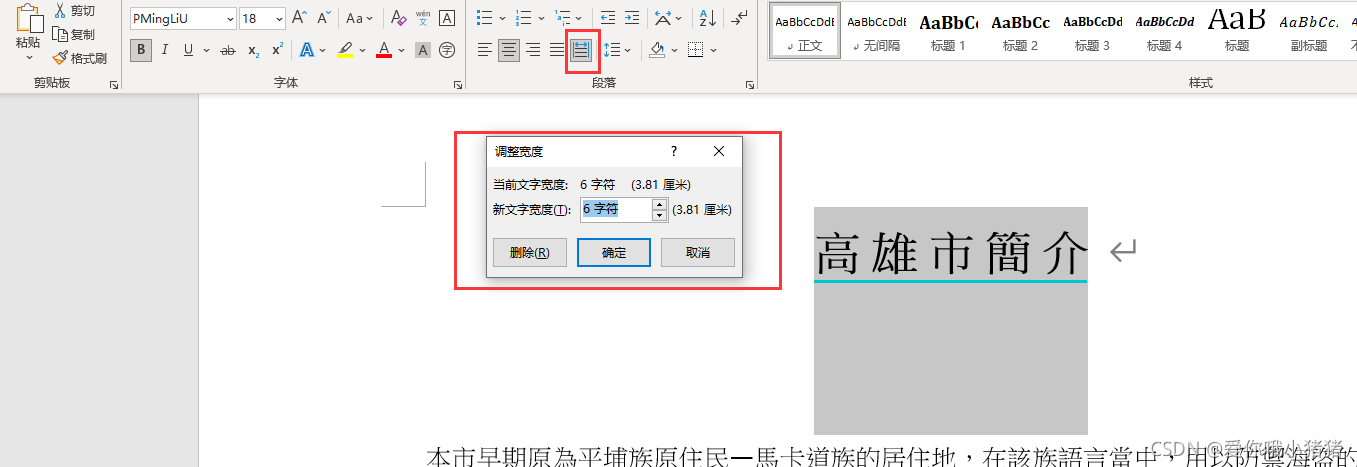Apply the 标题 3 style
Image resolution: width=1357 pixels, height=467 pixels.
click(1093, 30)
